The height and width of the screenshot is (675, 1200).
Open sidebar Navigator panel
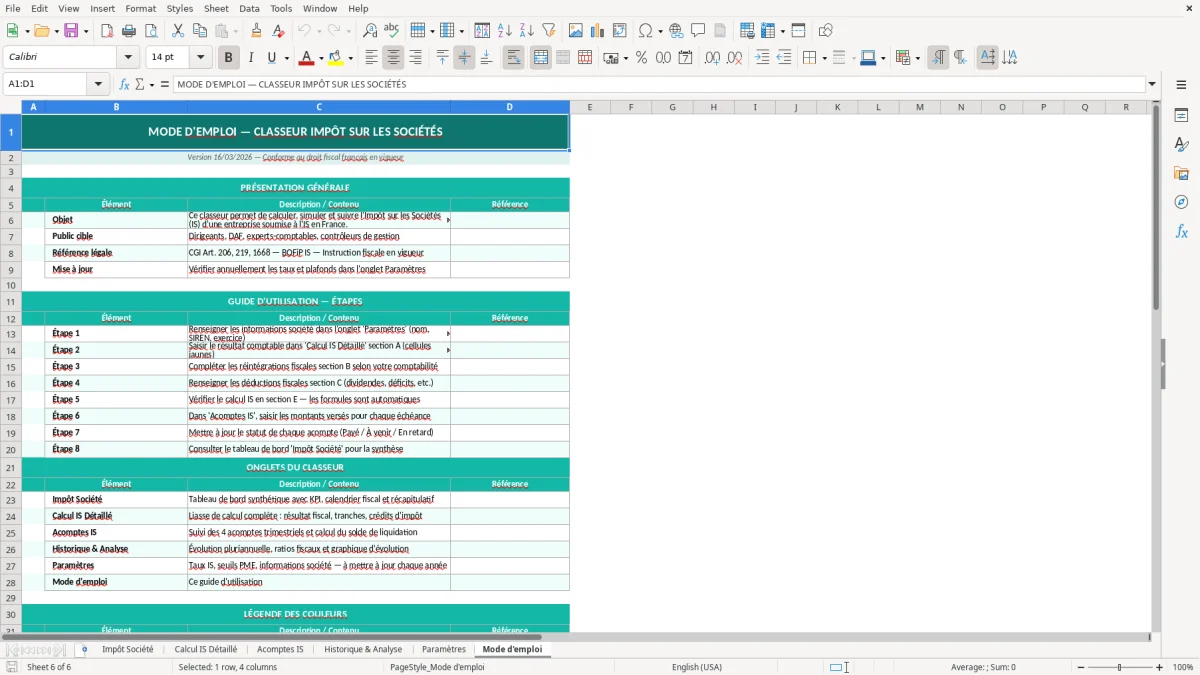[x=1181, y=202]
